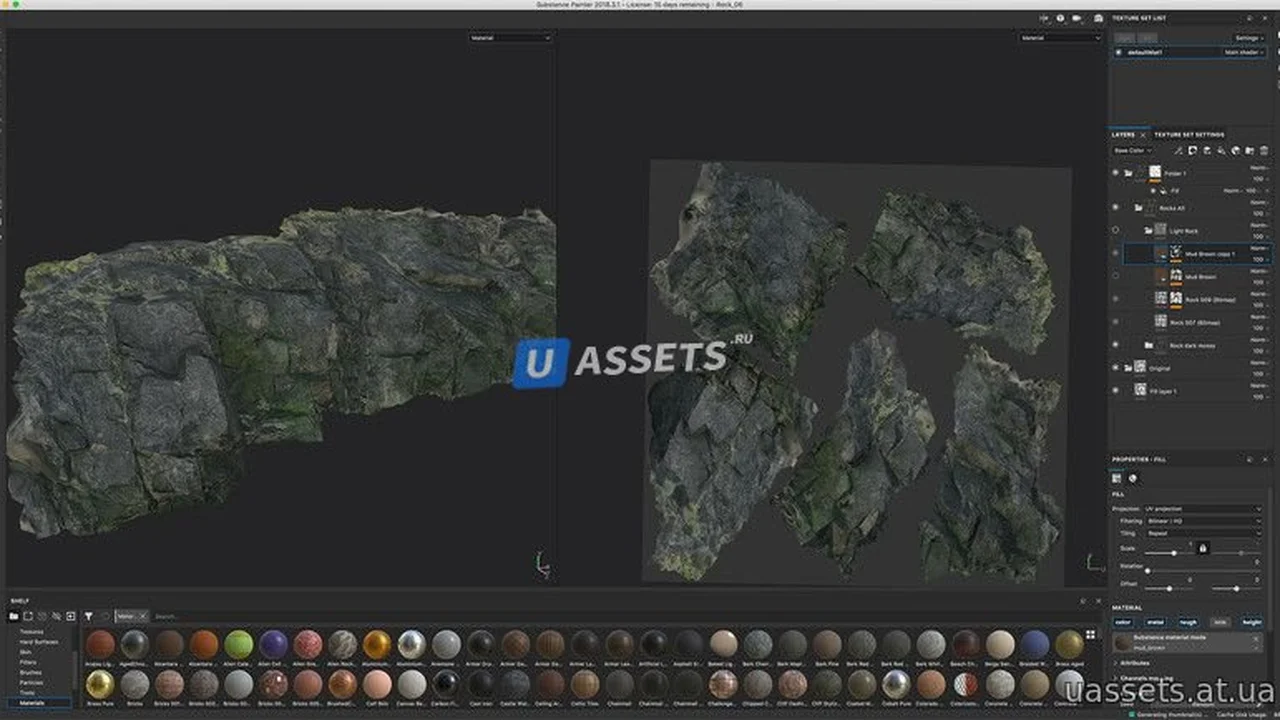
Task: Adjust the Scale slider
Action: point(1168,553)
